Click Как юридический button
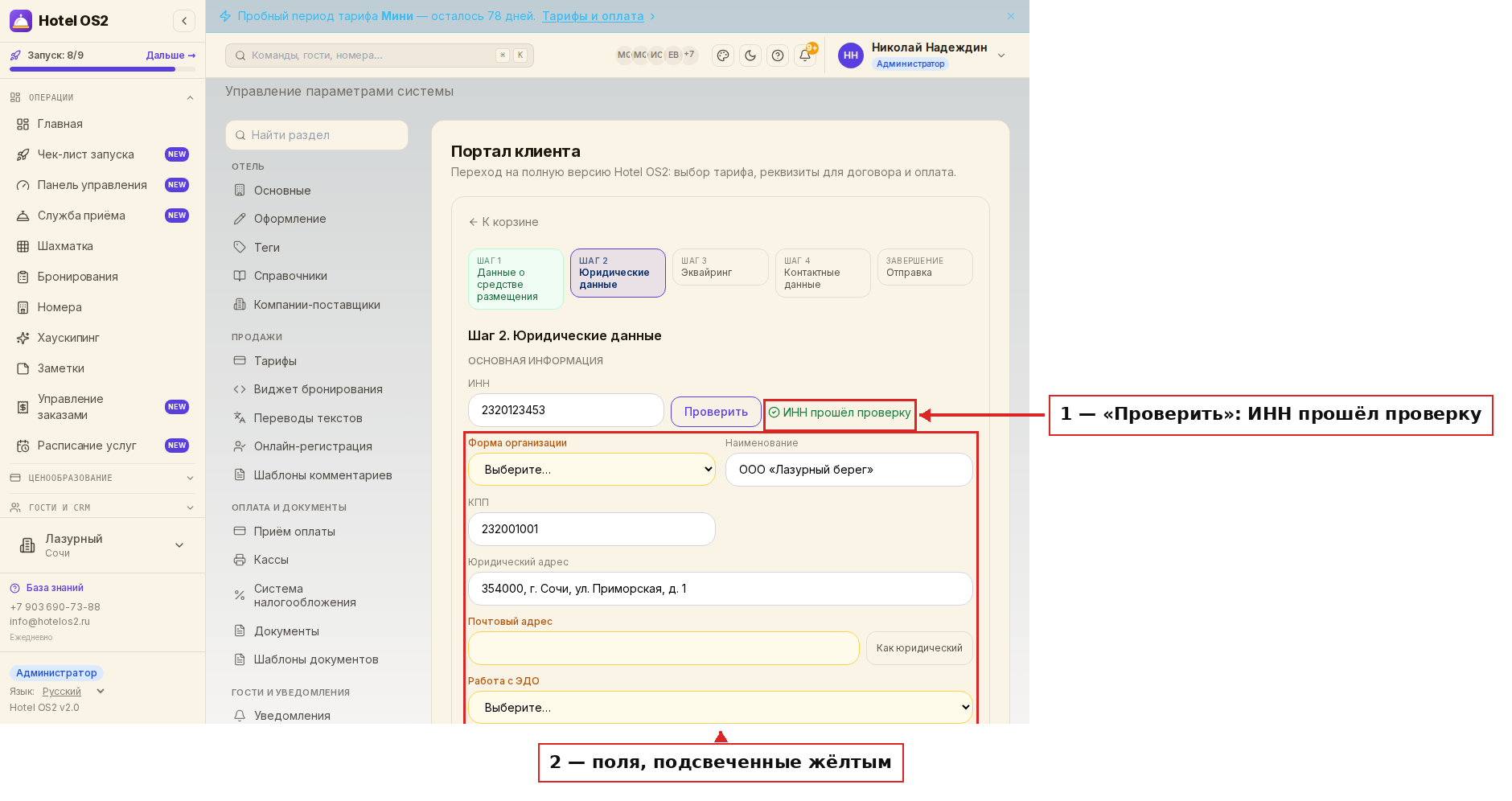 (919, 648)
